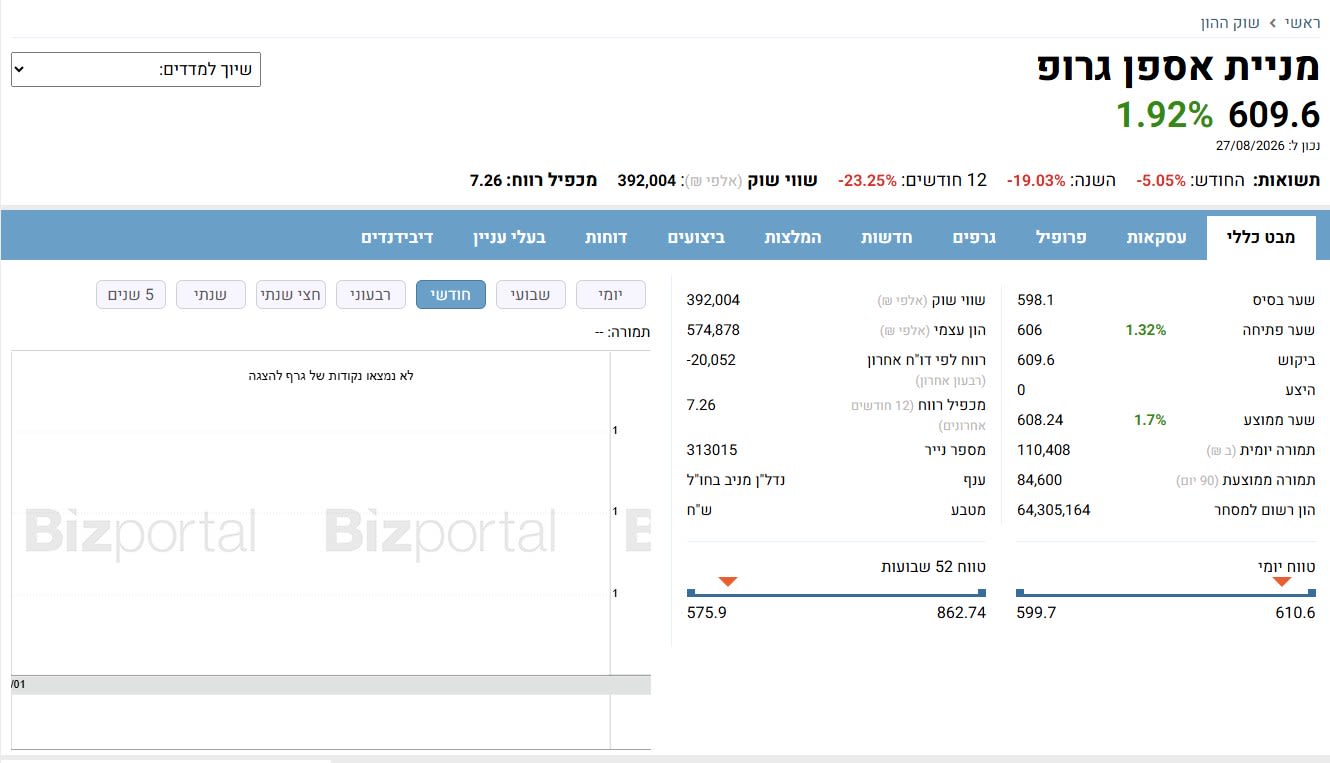Click the yearly return -19.03%
Image resolution: width=1330 pixels, height=763 pixels.
point(1036,181)
